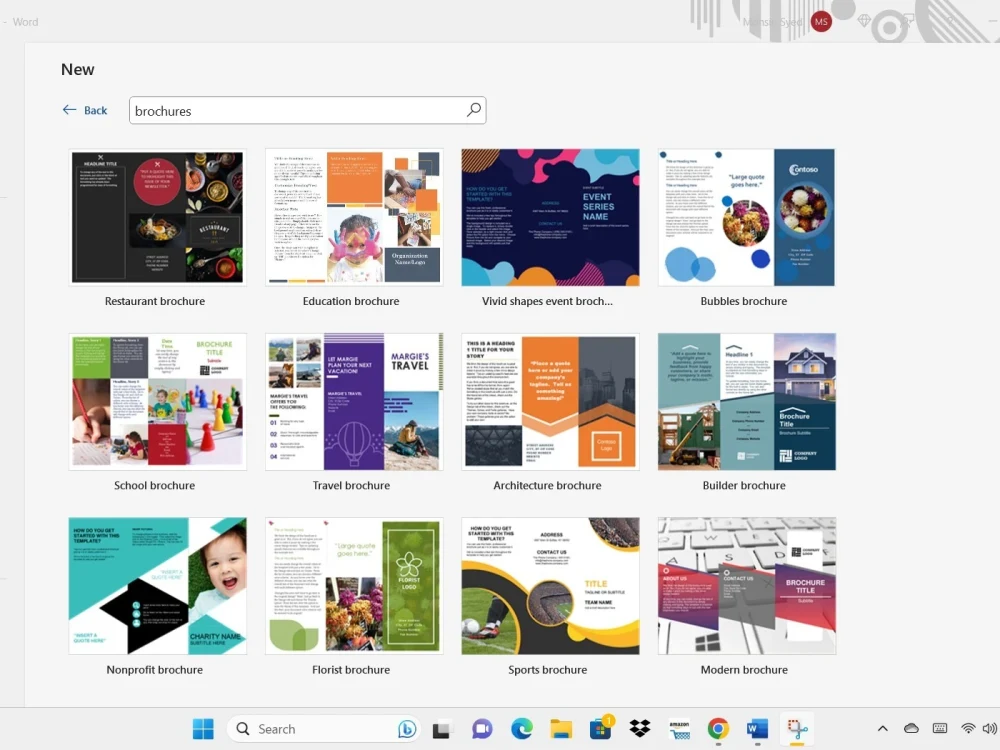Viewport: 1000px width, 750px height.
Task: Open the Microsoft Store from the taskbar
Action: (600, 729)
